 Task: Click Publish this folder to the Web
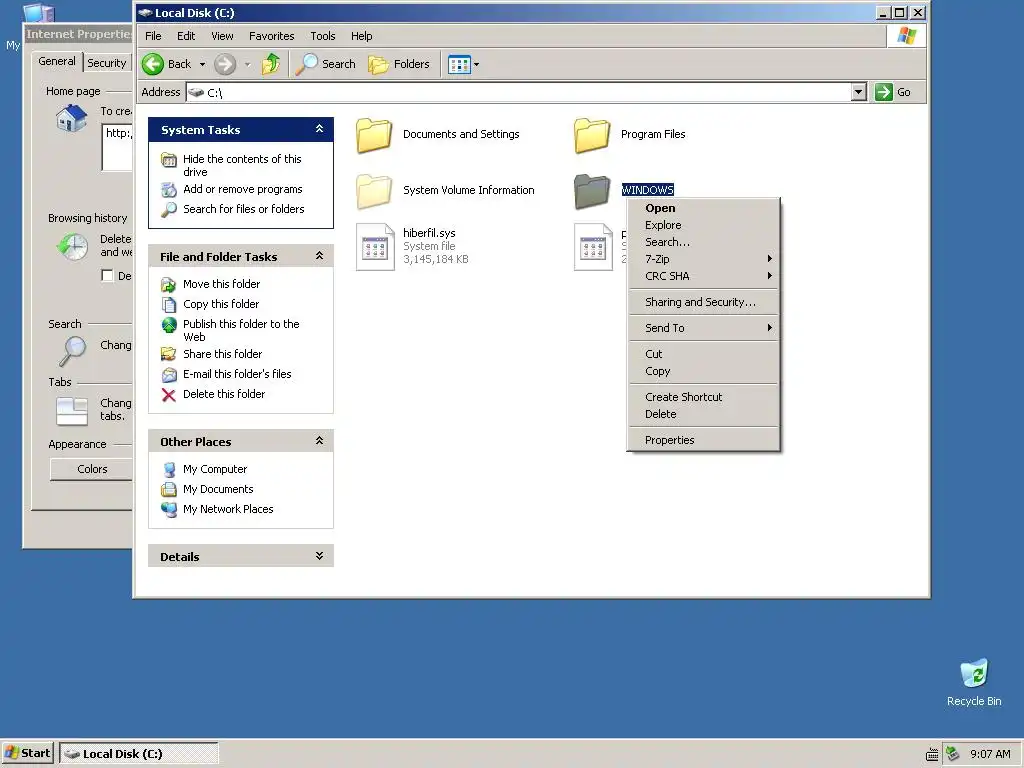point(241,330)
